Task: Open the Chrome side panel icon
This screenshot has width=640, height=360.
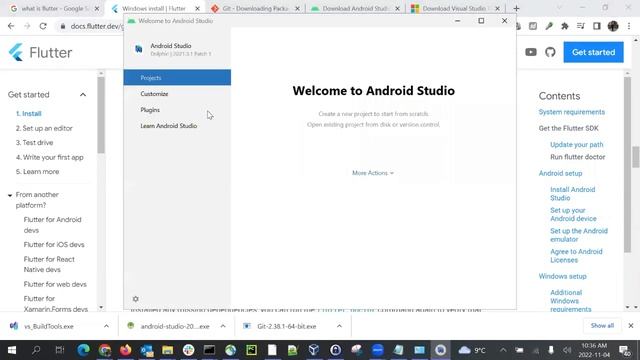Action: pos(596,26)
